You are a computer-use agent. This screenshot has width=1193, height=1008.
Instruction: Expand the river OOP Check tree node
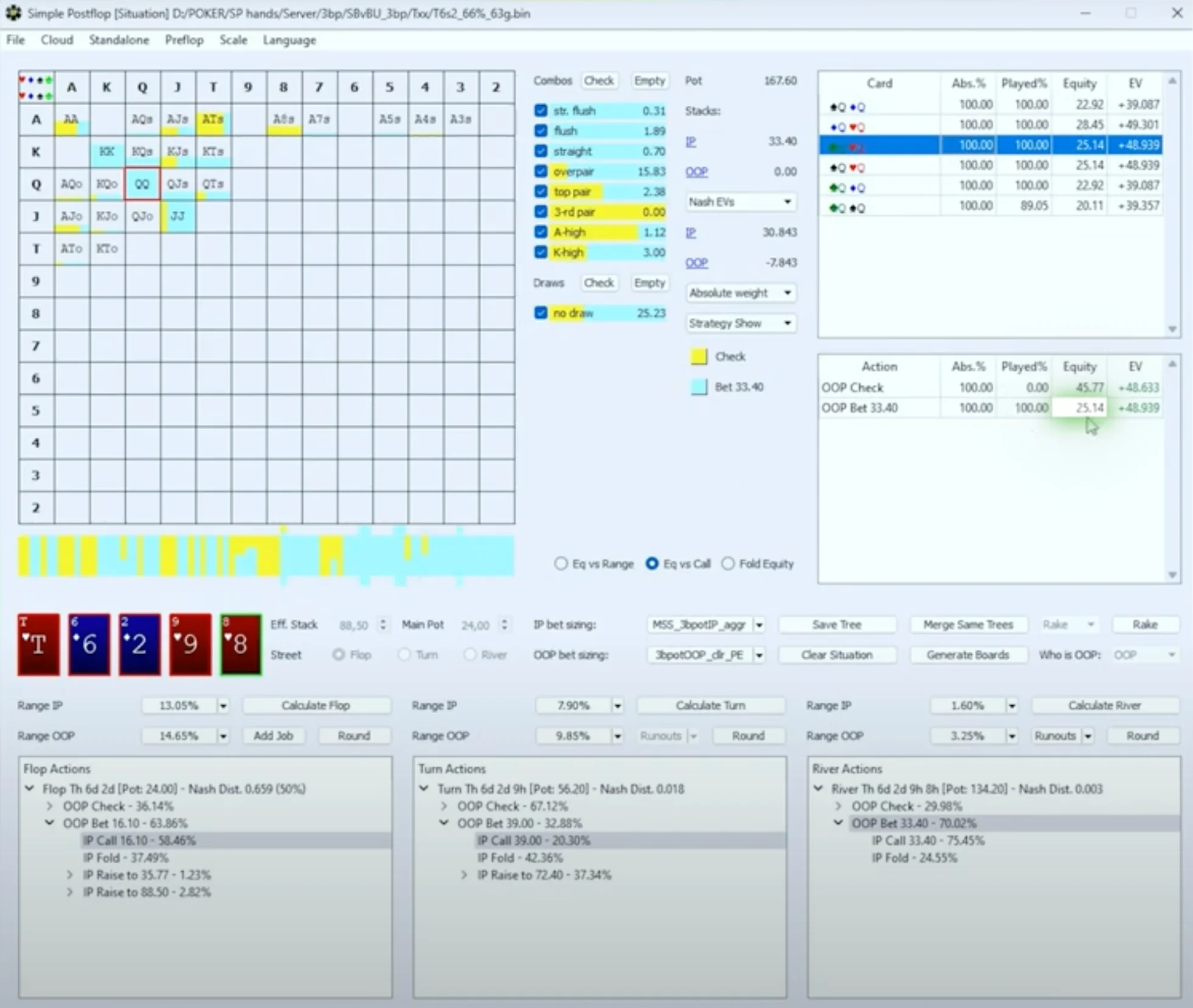(x=839, y=806)
